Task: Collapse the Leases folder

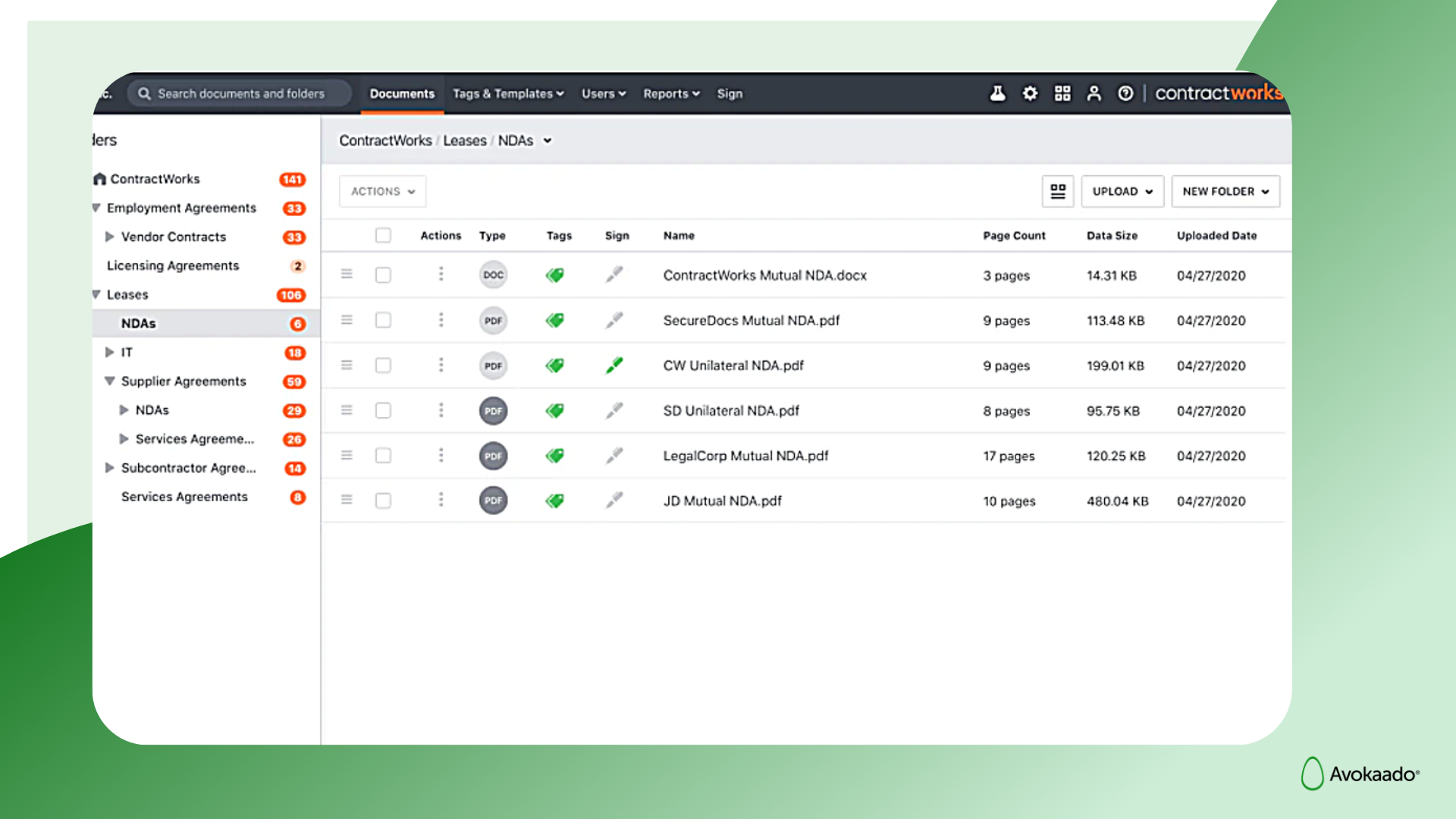Action: click(96, 294)
